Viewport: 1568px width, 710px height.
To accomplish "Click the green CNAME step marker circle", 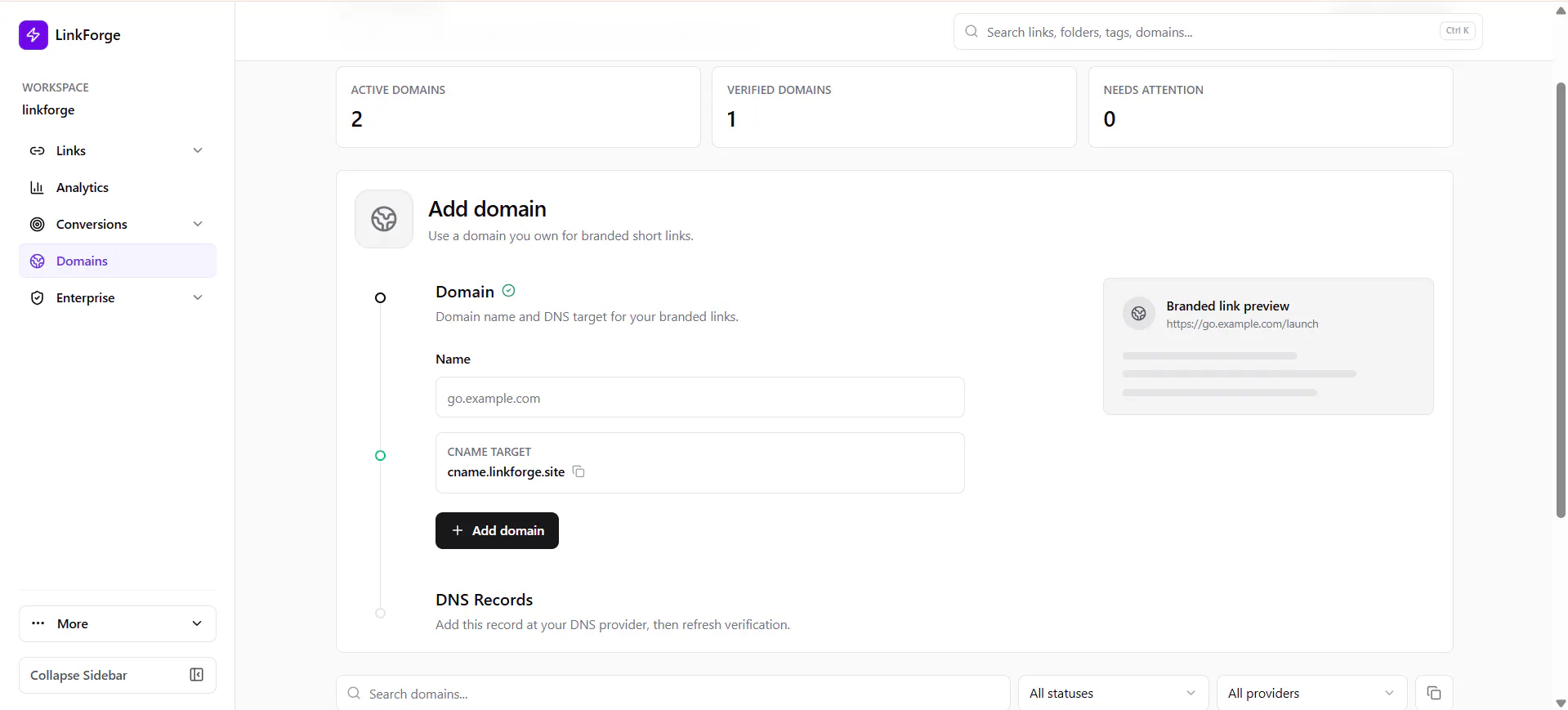I will 380,456.
